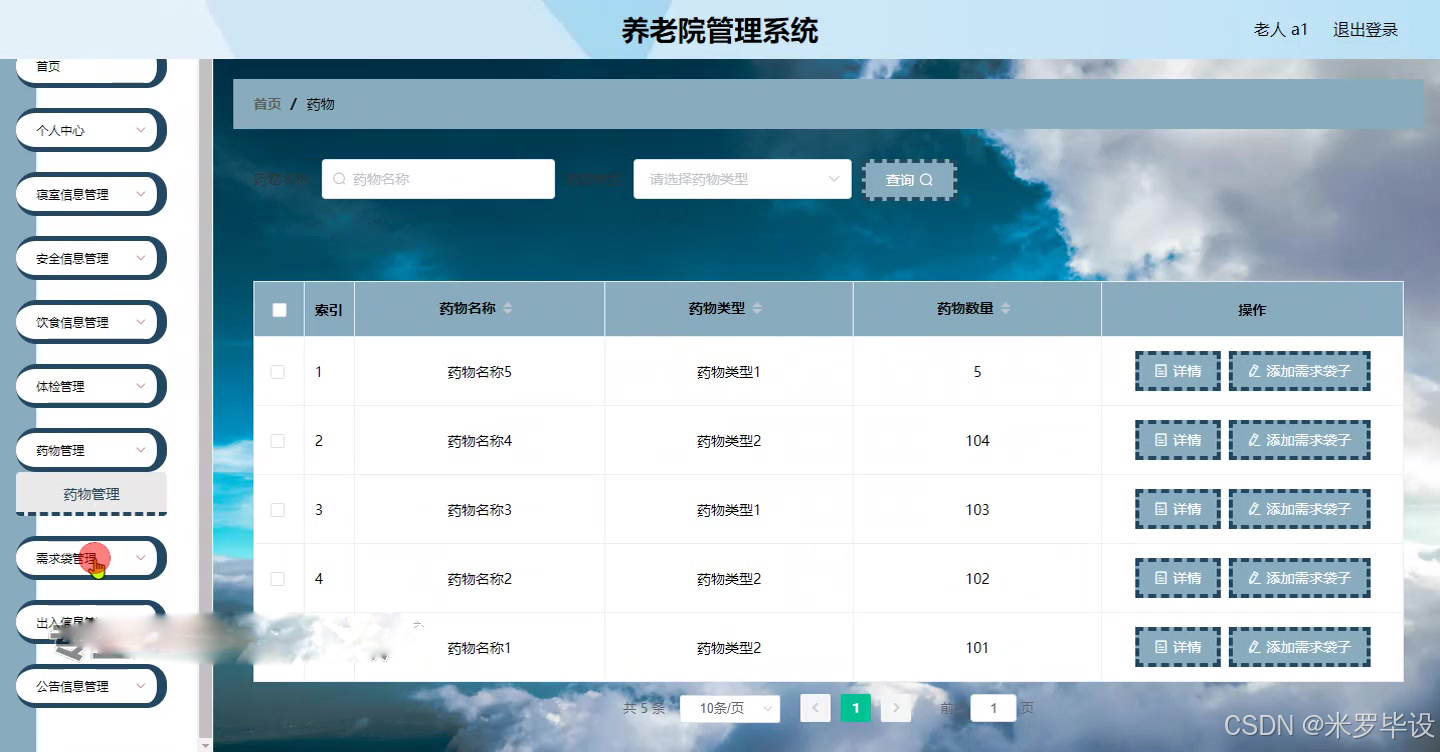1440x752 pixels.
Task: Select 药物管理 submenu item in sidebar
Action: tap(91, 493)
